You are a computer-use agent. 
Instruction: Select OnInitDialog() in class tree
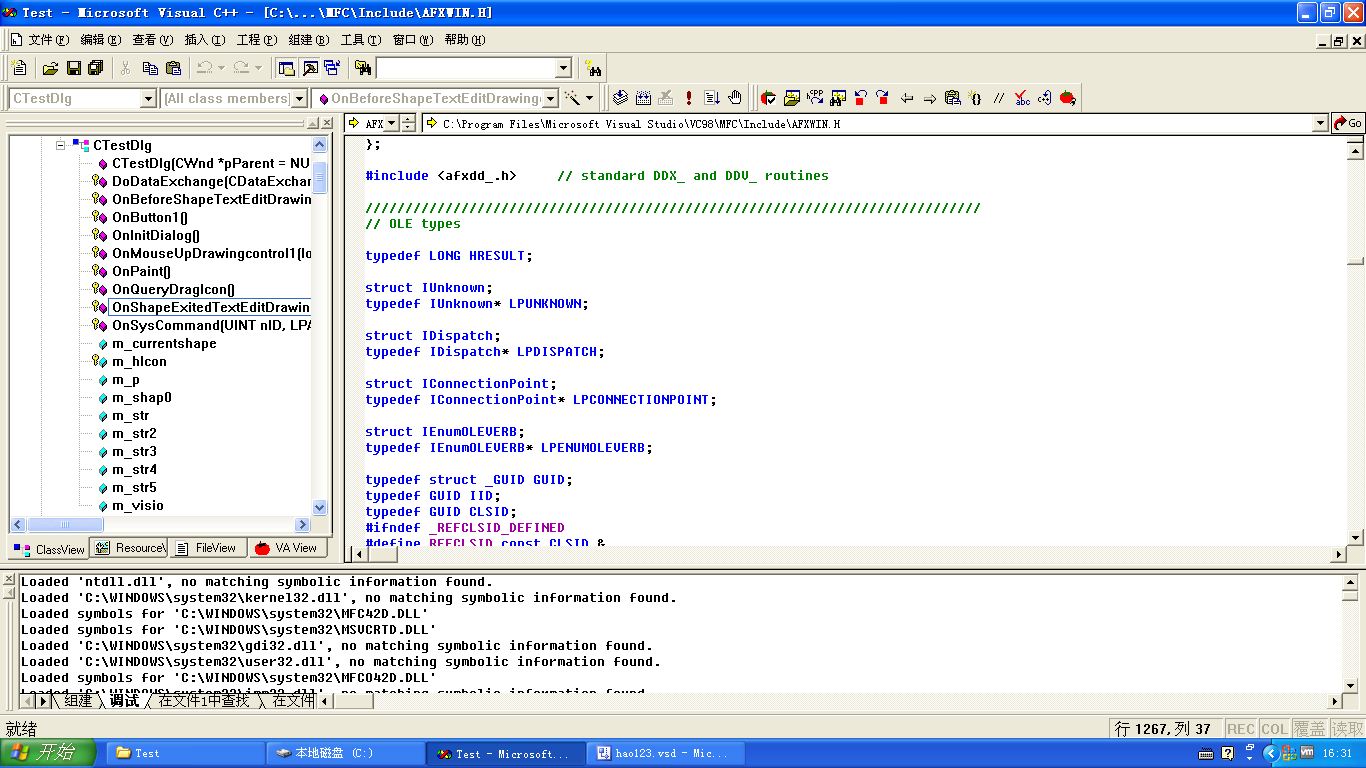click(x=155, y=235)
